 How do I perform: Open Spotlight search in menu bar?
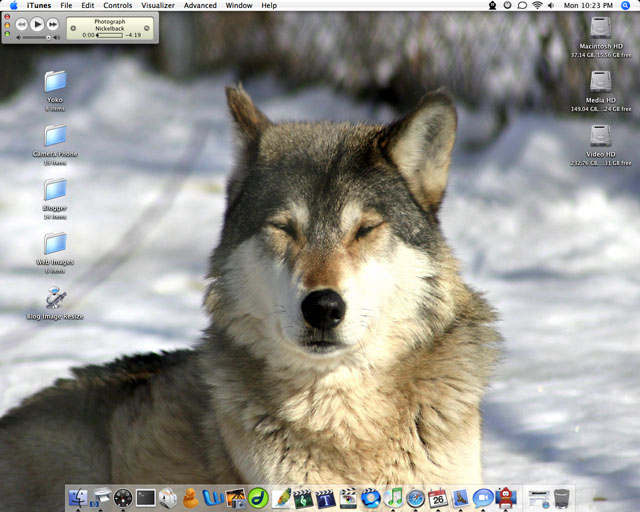click(x=625, y=5)
